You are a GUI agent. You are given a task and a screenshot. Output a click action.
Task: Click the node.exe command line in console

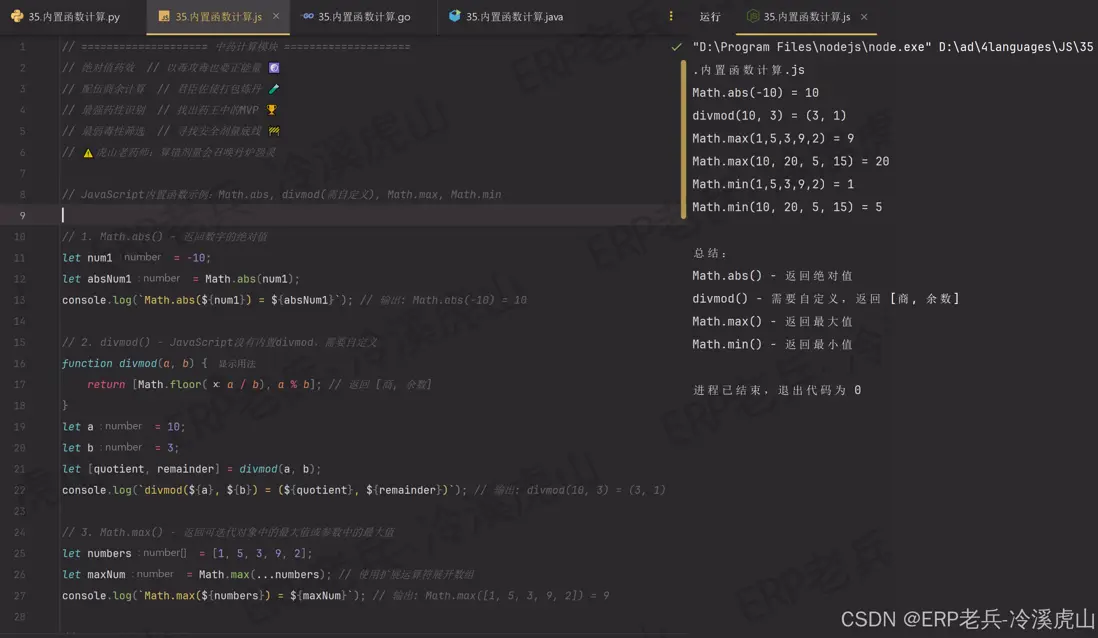[893, 47]
